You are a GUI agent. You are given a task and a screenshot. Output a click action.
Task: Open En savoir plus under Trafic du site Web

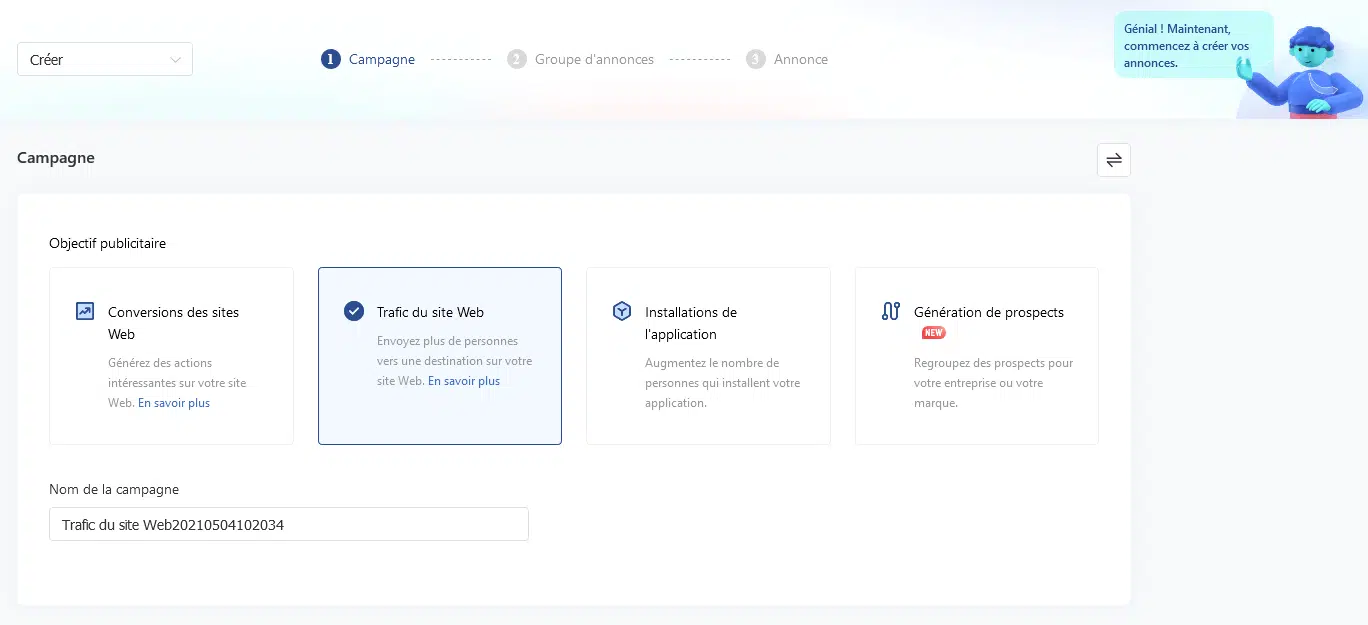(x=464, y=381)
